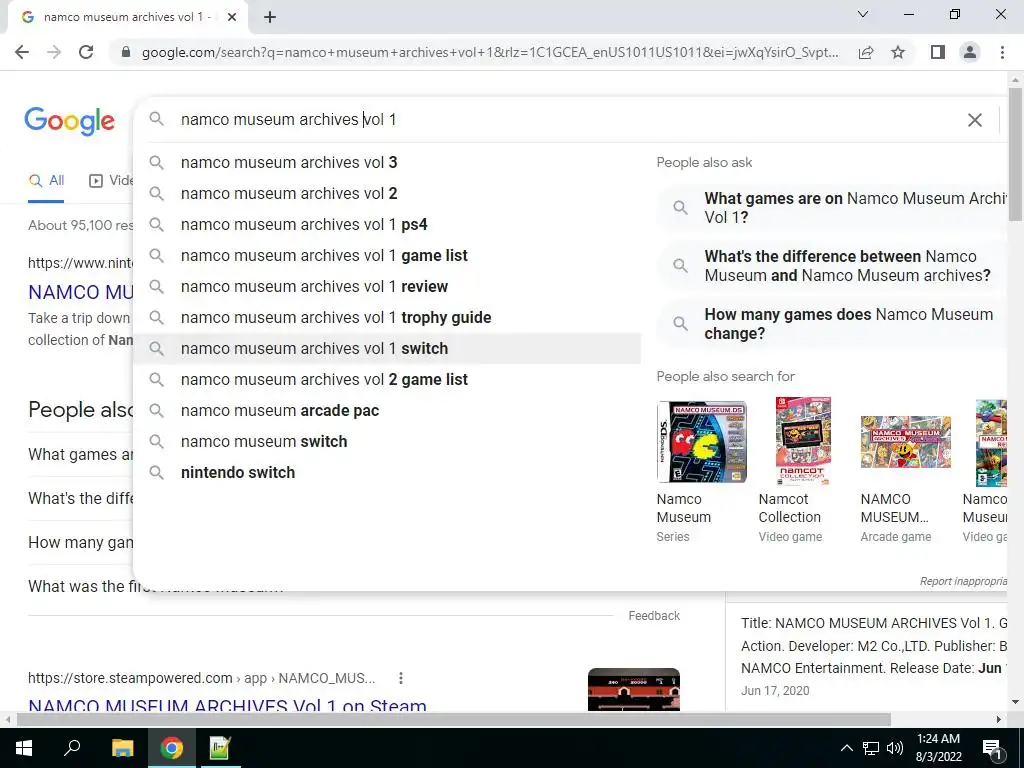Select 'namco museum arcade pac' suggestion

387,411
